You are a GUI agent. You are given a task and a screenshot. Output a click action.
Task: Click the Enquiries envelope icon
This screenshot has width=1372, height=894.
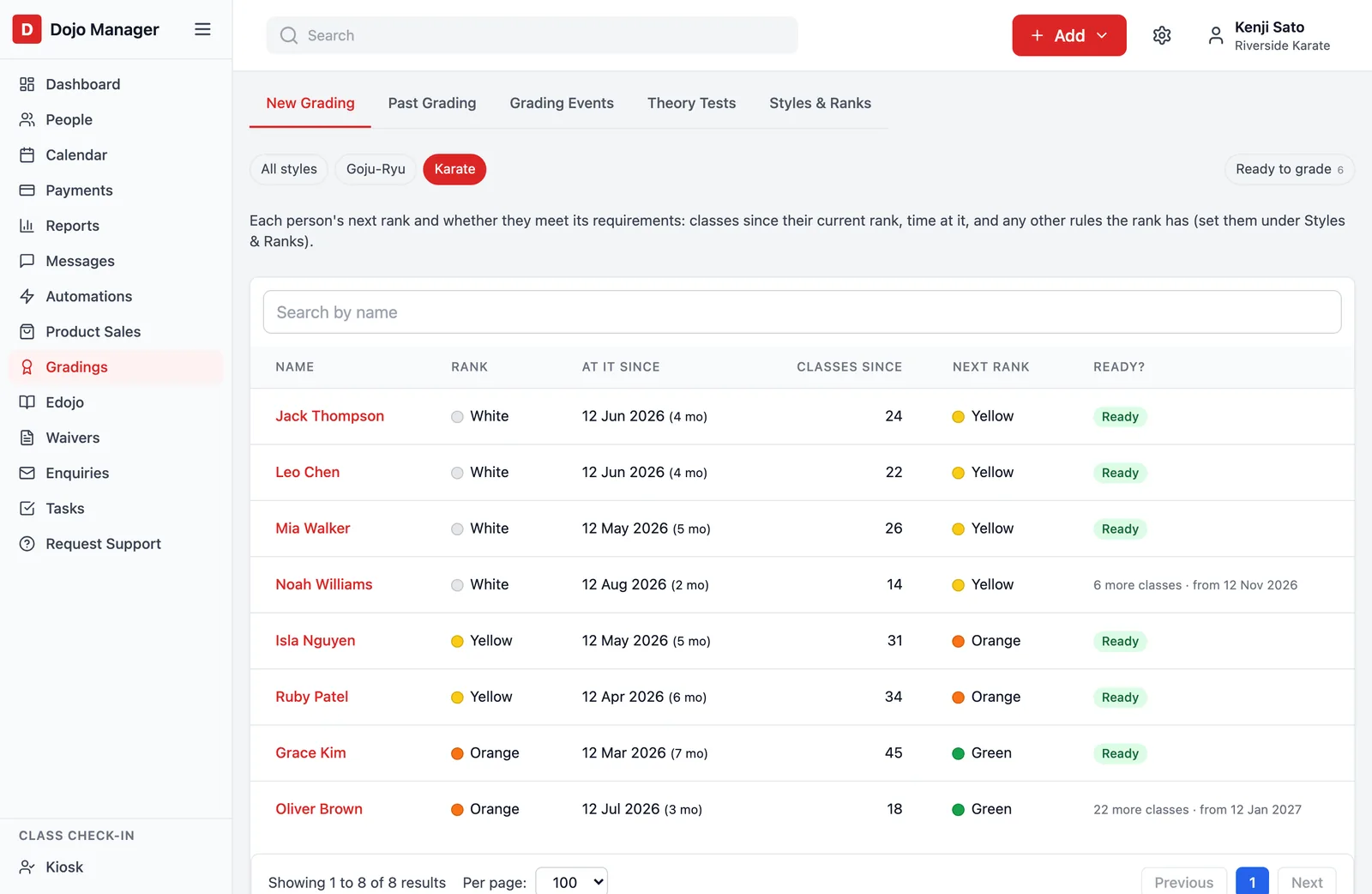[x=27, y=473]
